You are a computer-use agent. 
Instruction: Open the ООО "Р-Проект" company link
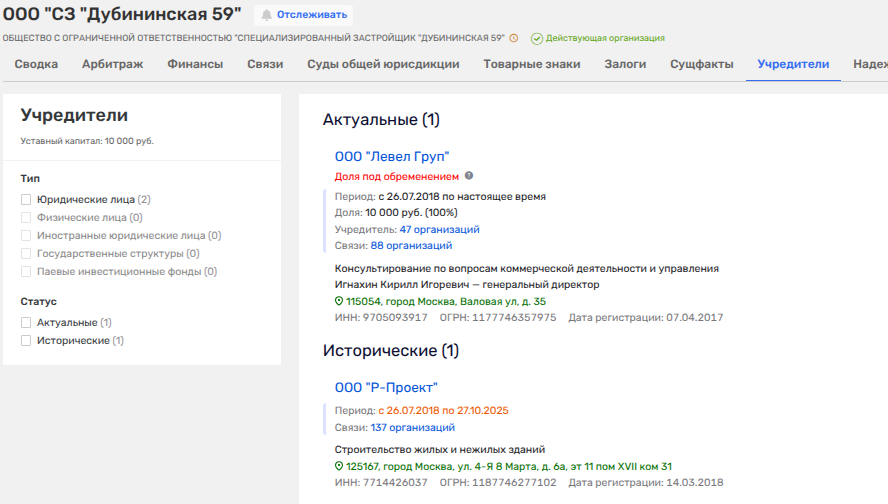386,387
